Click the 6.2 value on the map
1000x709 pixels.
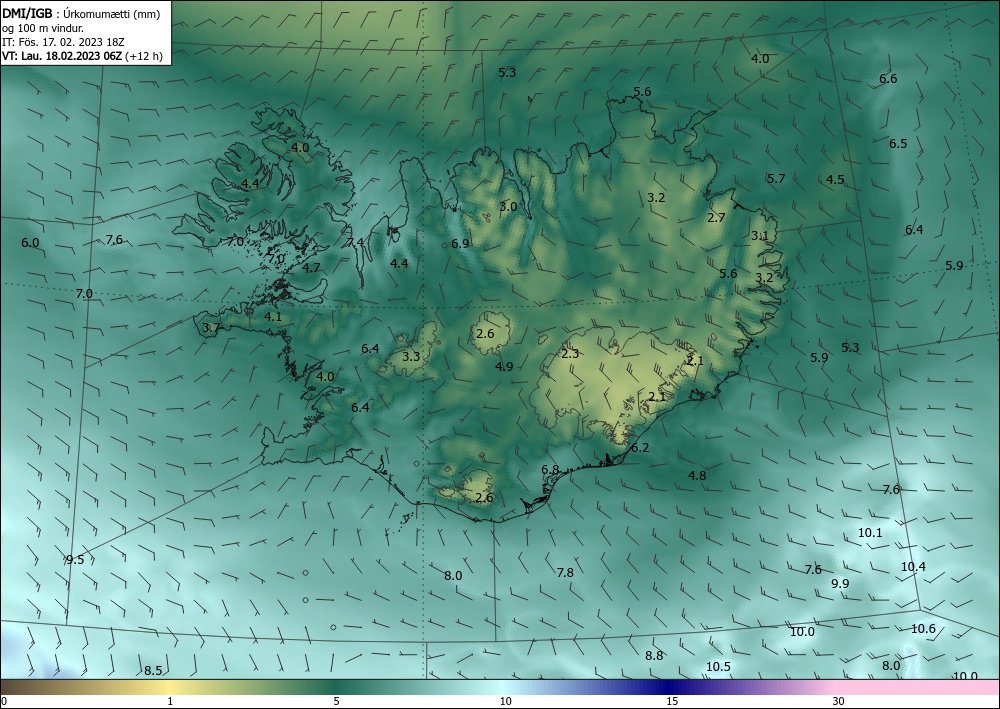pyautogui.click(x=640, y=448)
